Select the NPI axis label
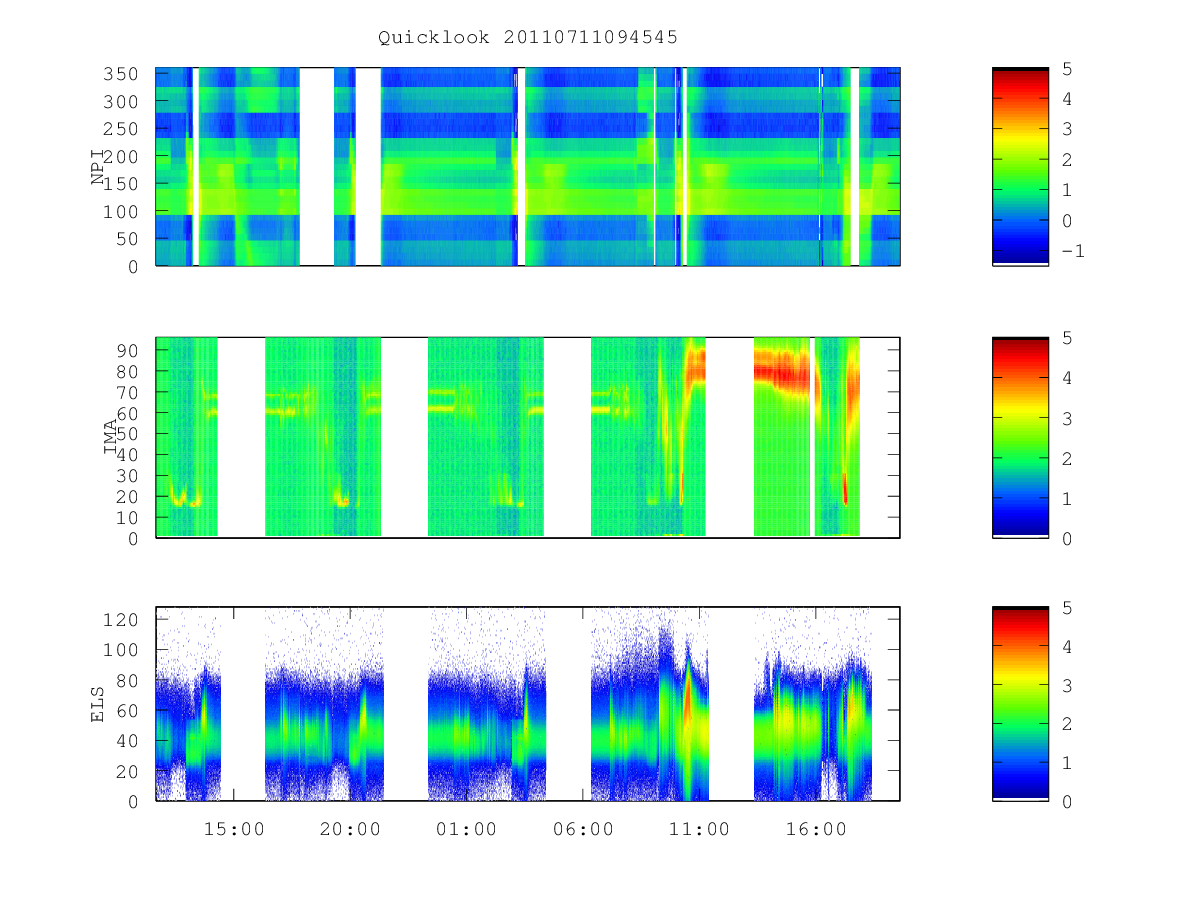 (98, 167)
